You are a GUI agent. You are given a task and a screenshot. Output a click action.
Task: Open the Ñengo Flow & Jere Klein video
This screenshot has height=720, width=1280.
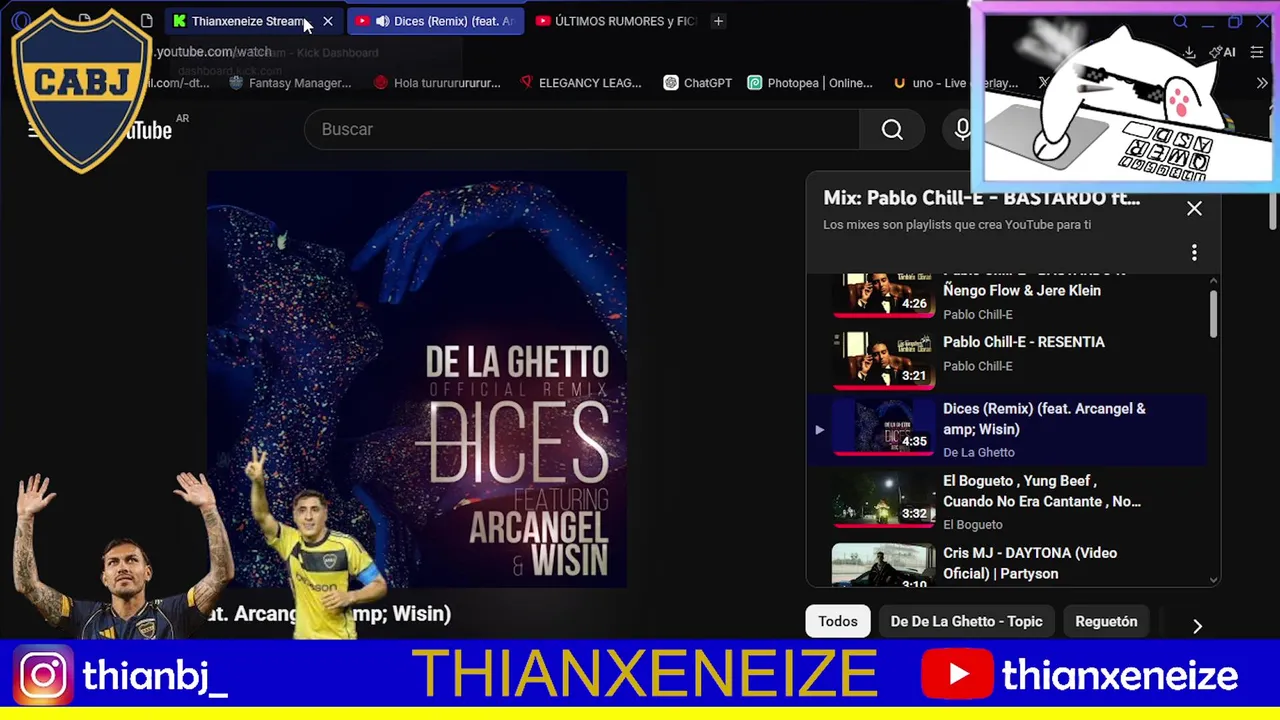click(1022, 290)
